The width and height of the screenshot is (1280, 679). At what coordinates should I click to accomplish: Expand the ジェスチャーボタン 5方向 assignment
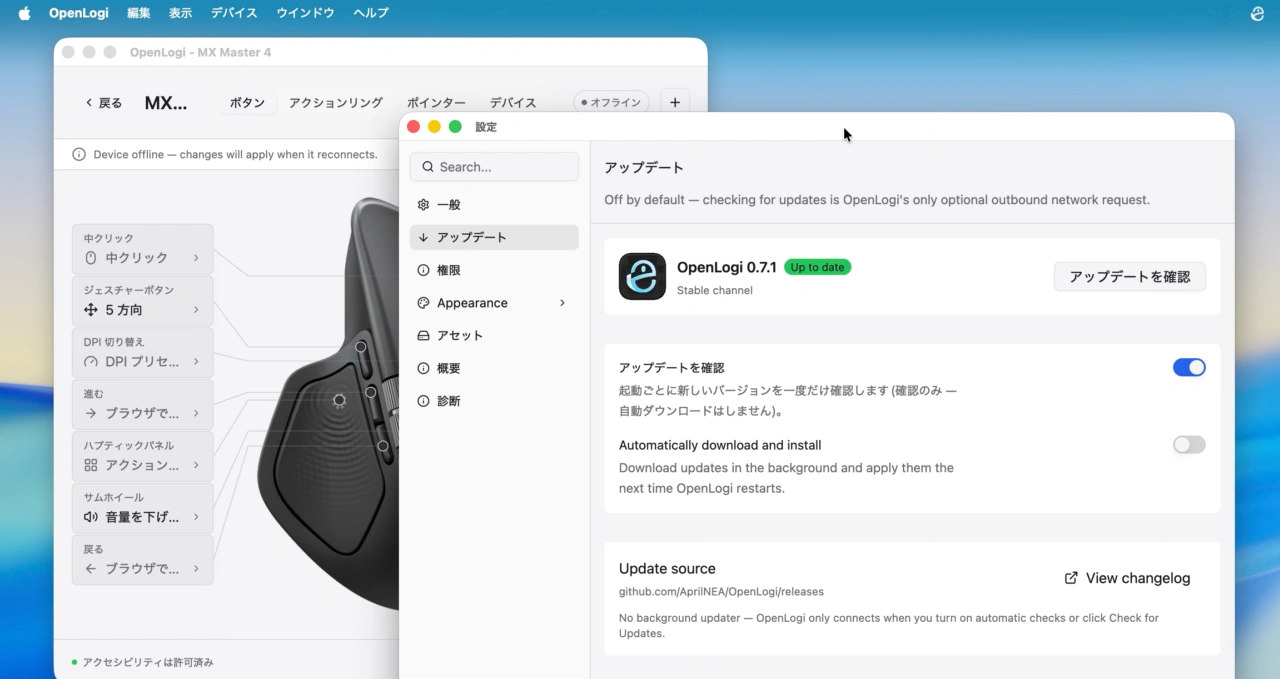click(142, 301)
